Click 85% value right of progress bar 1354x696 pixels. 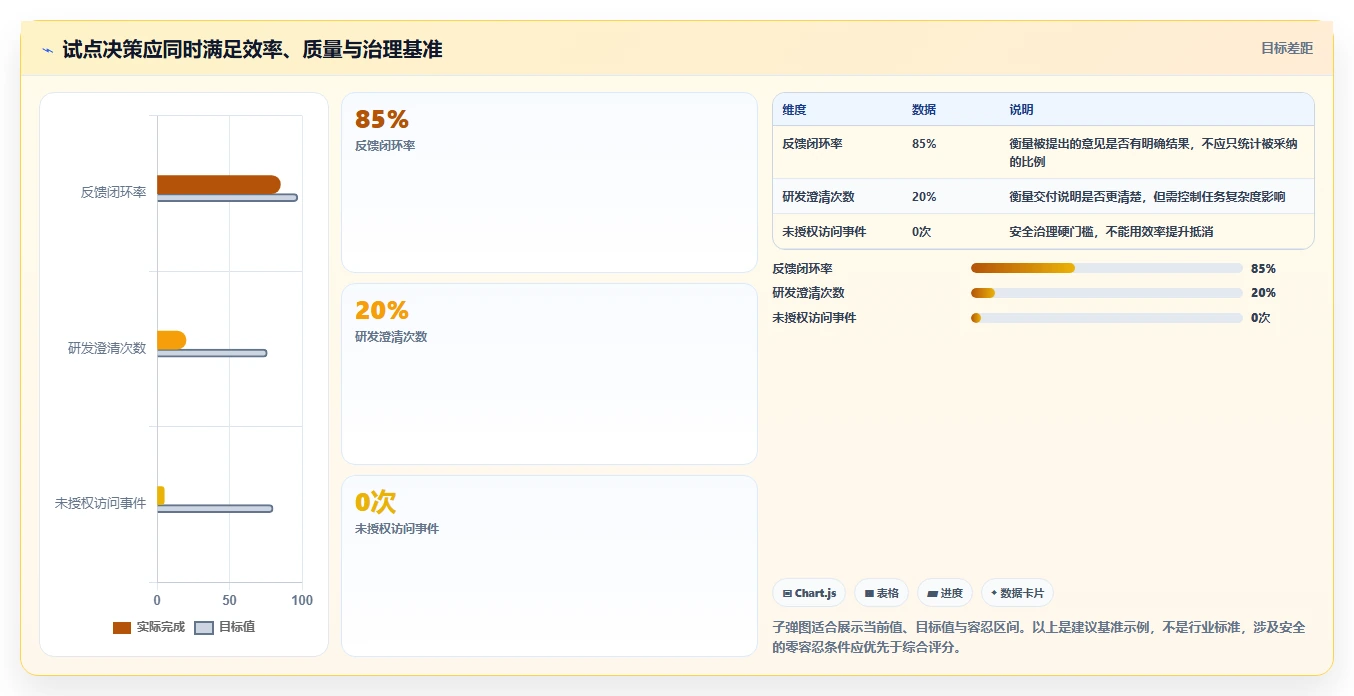click(1263, 269)
